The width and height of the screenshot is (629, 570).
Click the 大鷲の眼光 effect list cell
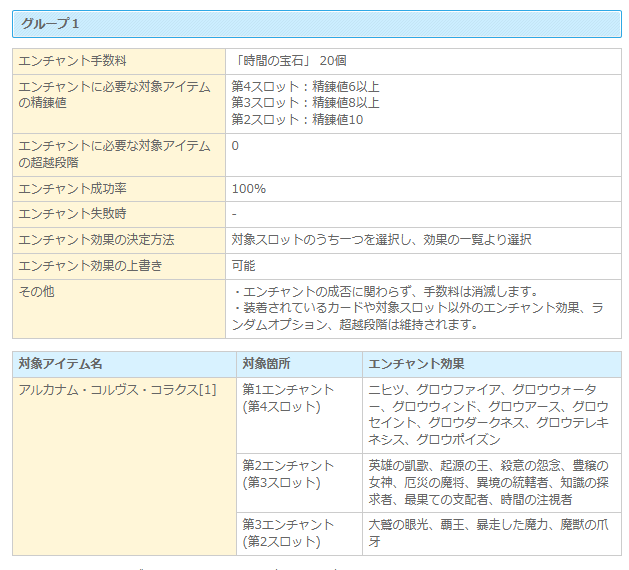click(x=488, y=533)
